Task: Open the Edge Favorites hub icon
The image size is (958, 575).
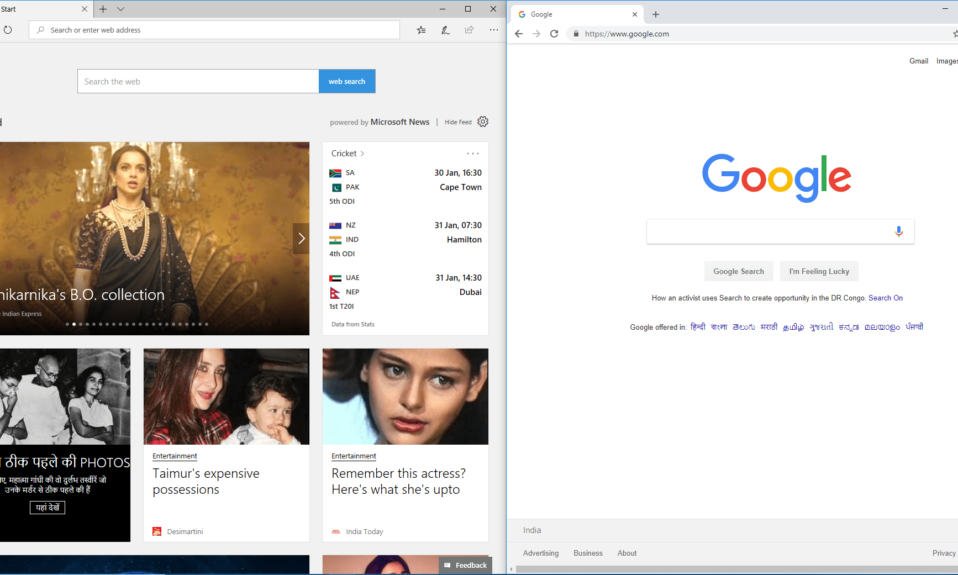Action: point(421,30)
